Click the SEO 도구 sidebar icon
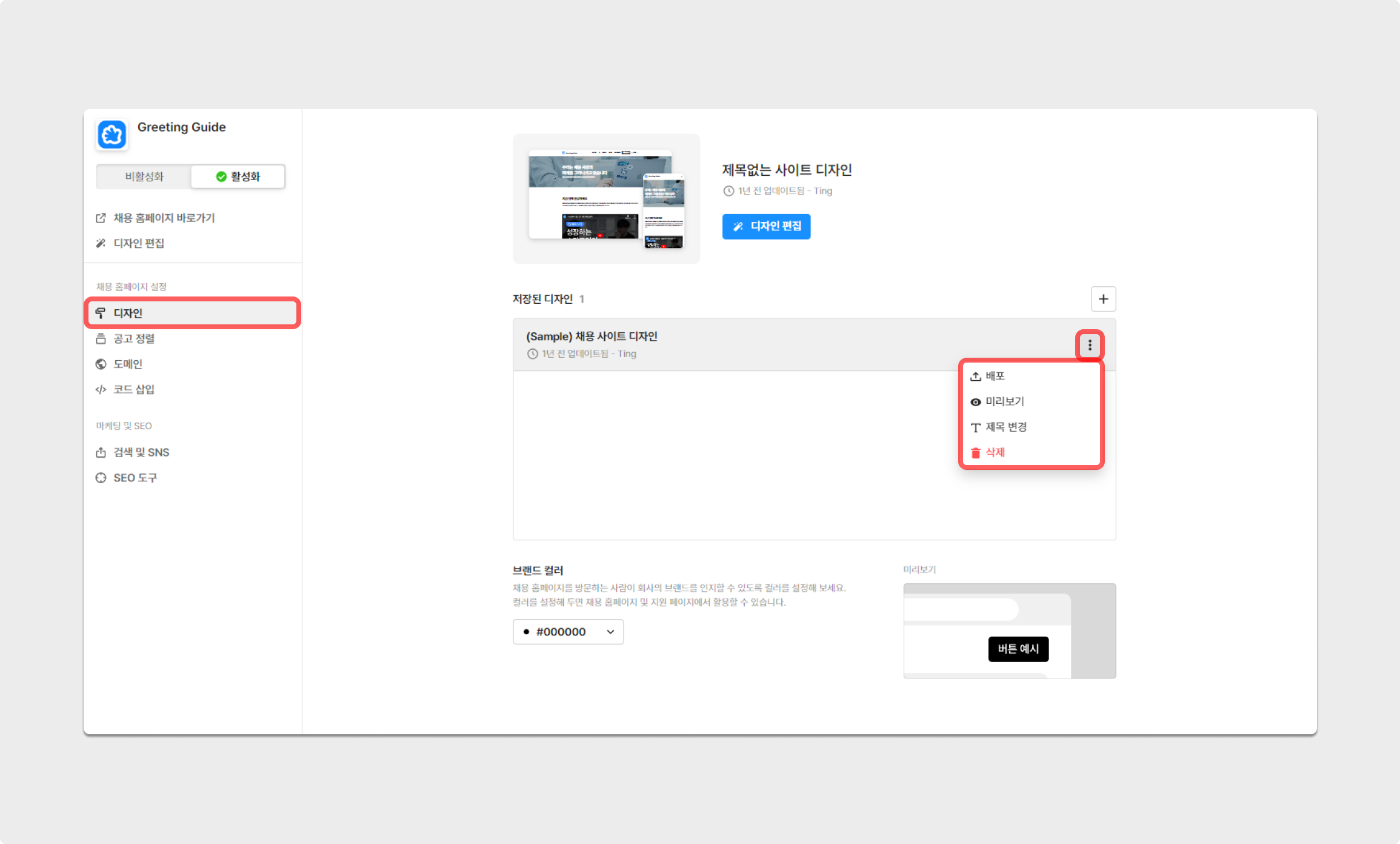The image size is (1400, 844). [x=101, y=478]
